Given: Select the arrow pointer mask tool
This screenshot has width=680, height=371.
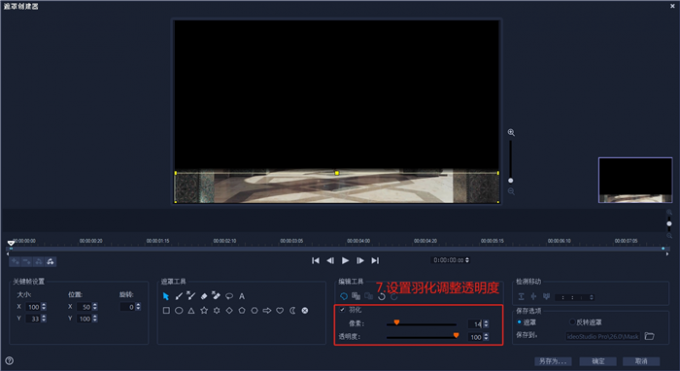Looking at the screenshot, I should pos(166,296).
